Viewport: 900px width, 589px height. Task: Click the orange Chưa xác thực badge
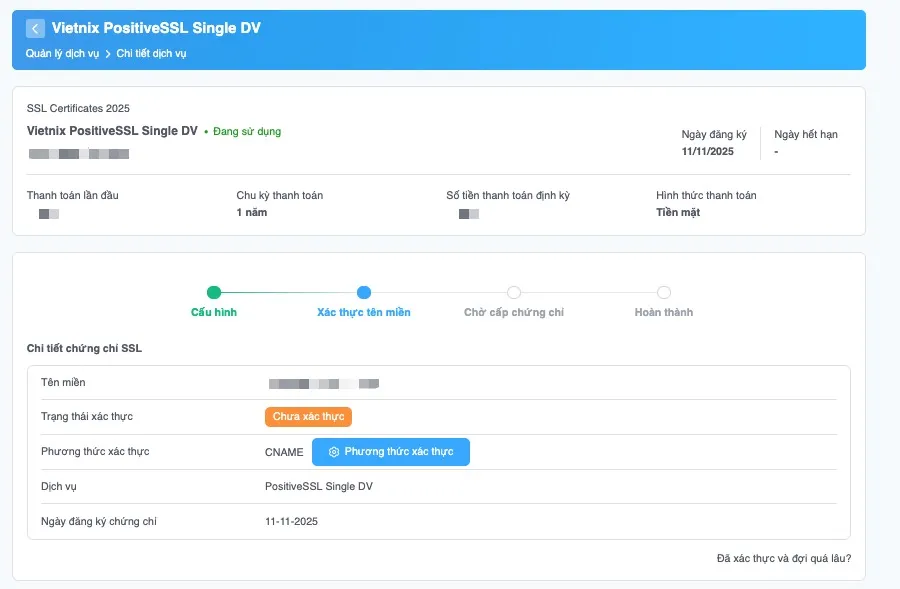pyautogui.click(x=308, y=417)
